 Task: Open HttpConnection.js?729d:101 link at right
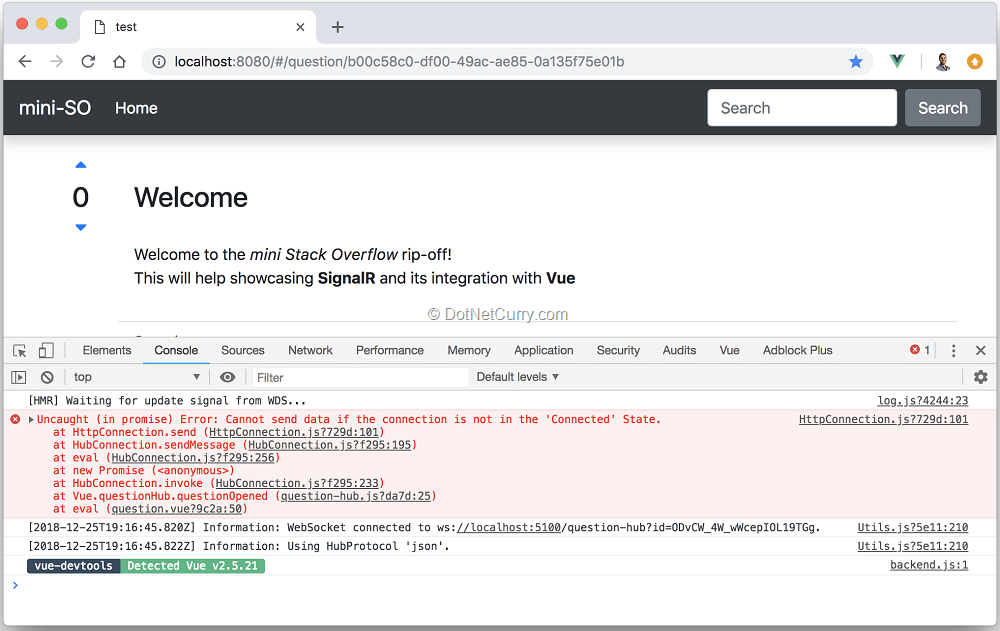point(883,419)
